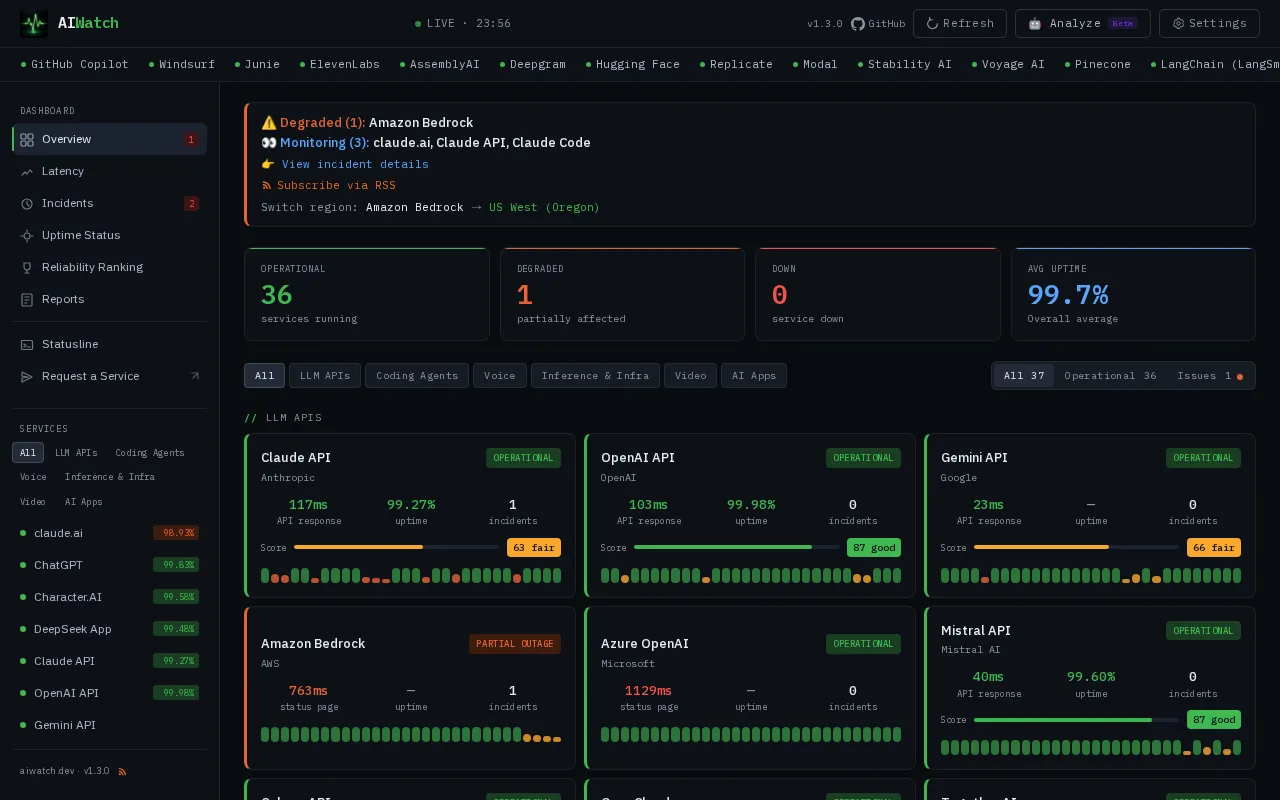Click the Statusline terminal icon

pyautogui.click(x=27, y=345)
